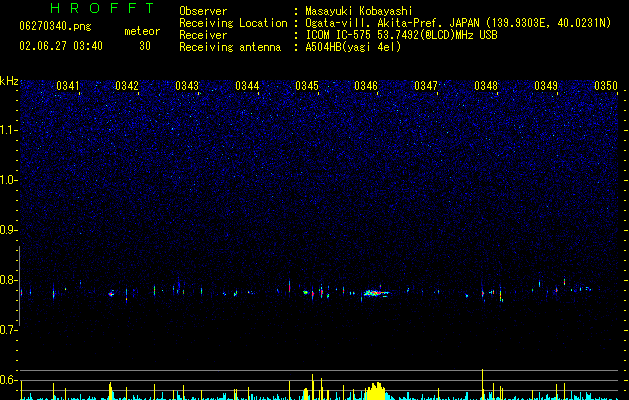Click the date stamp 02.06.27 03:40

(x=61, y=46)
